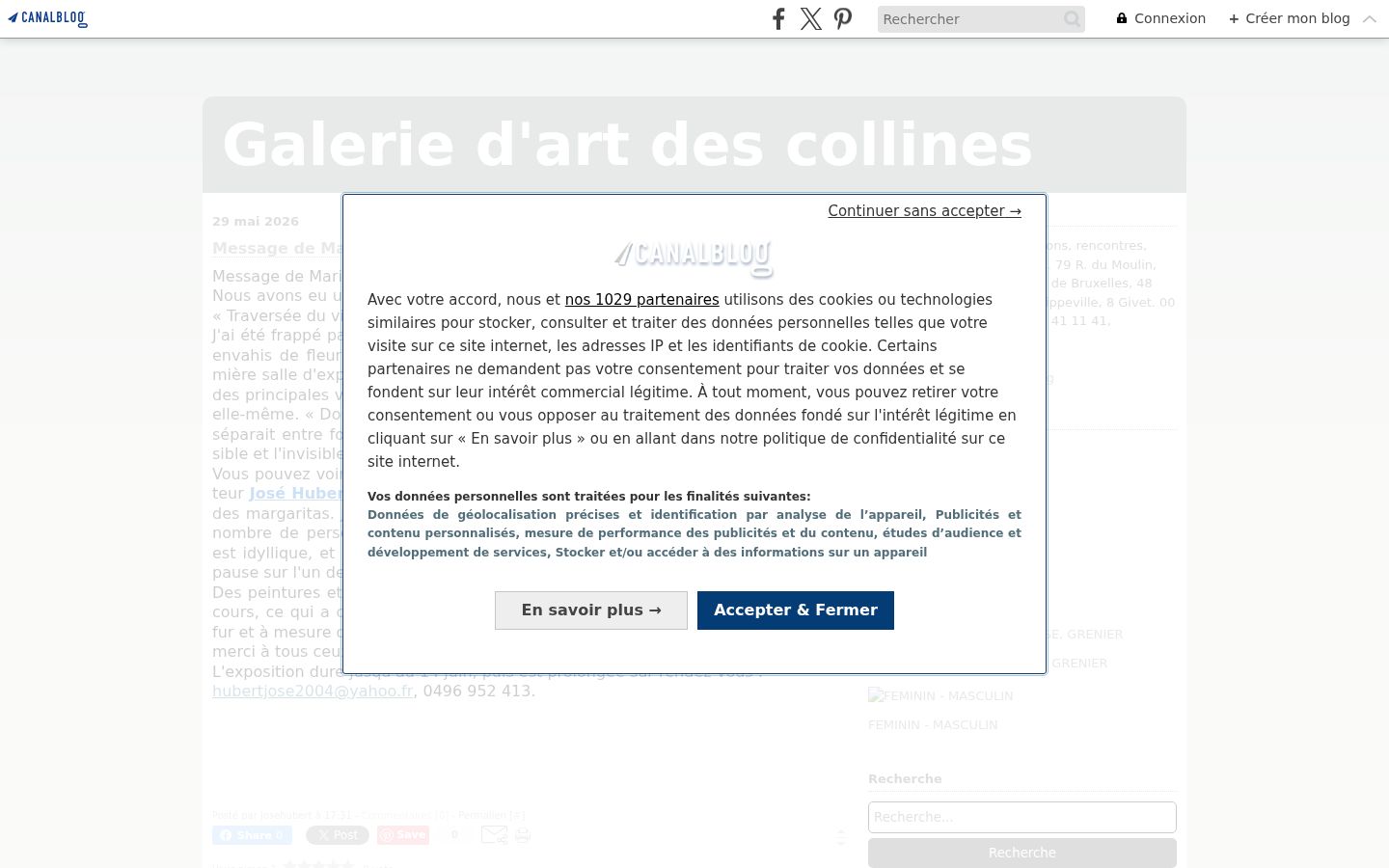Screen dimensions: 1389x868
Task: Click the X Post button below the post
Action: 338,835
